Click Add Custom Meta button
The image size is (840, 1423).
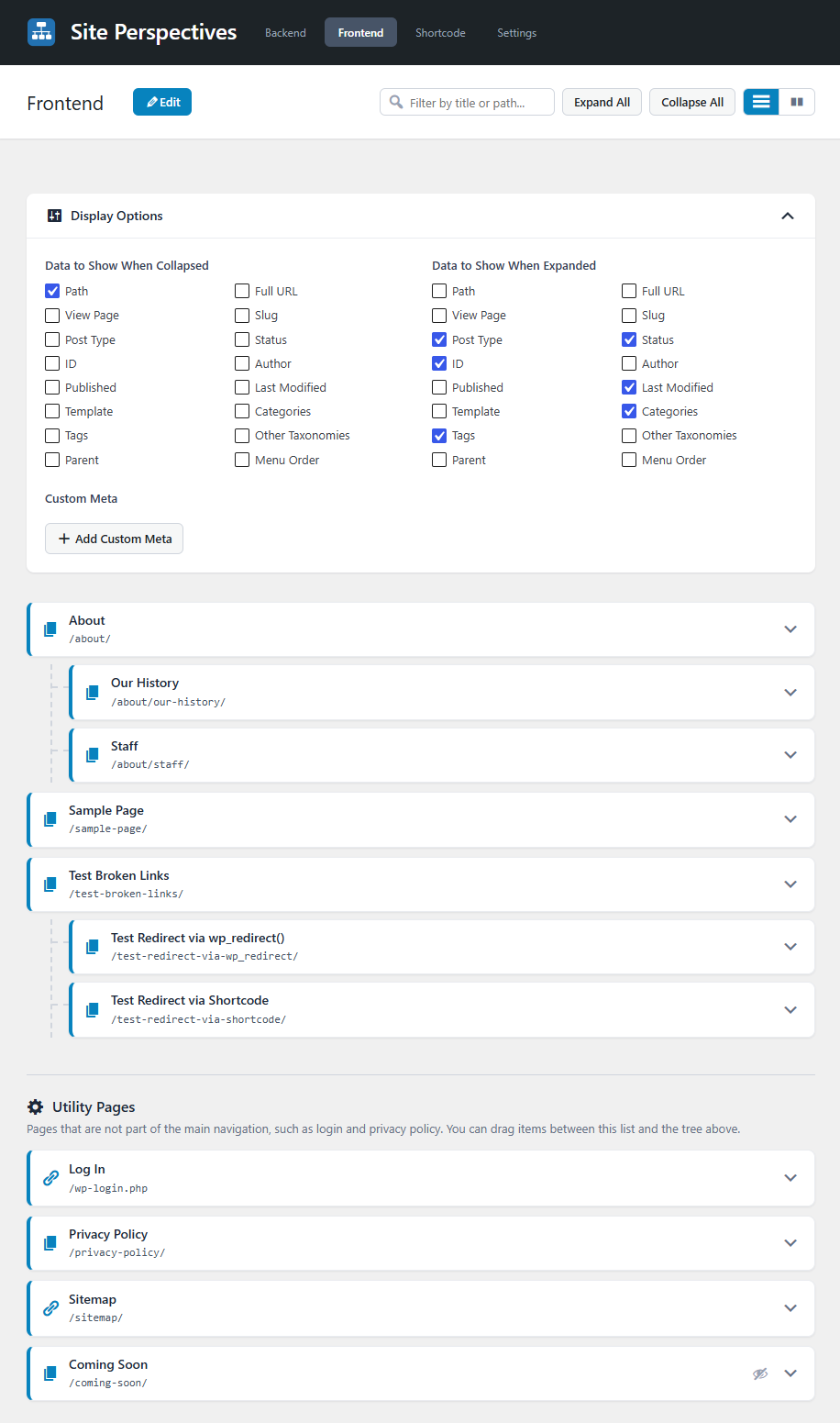[x=114, y=539]
